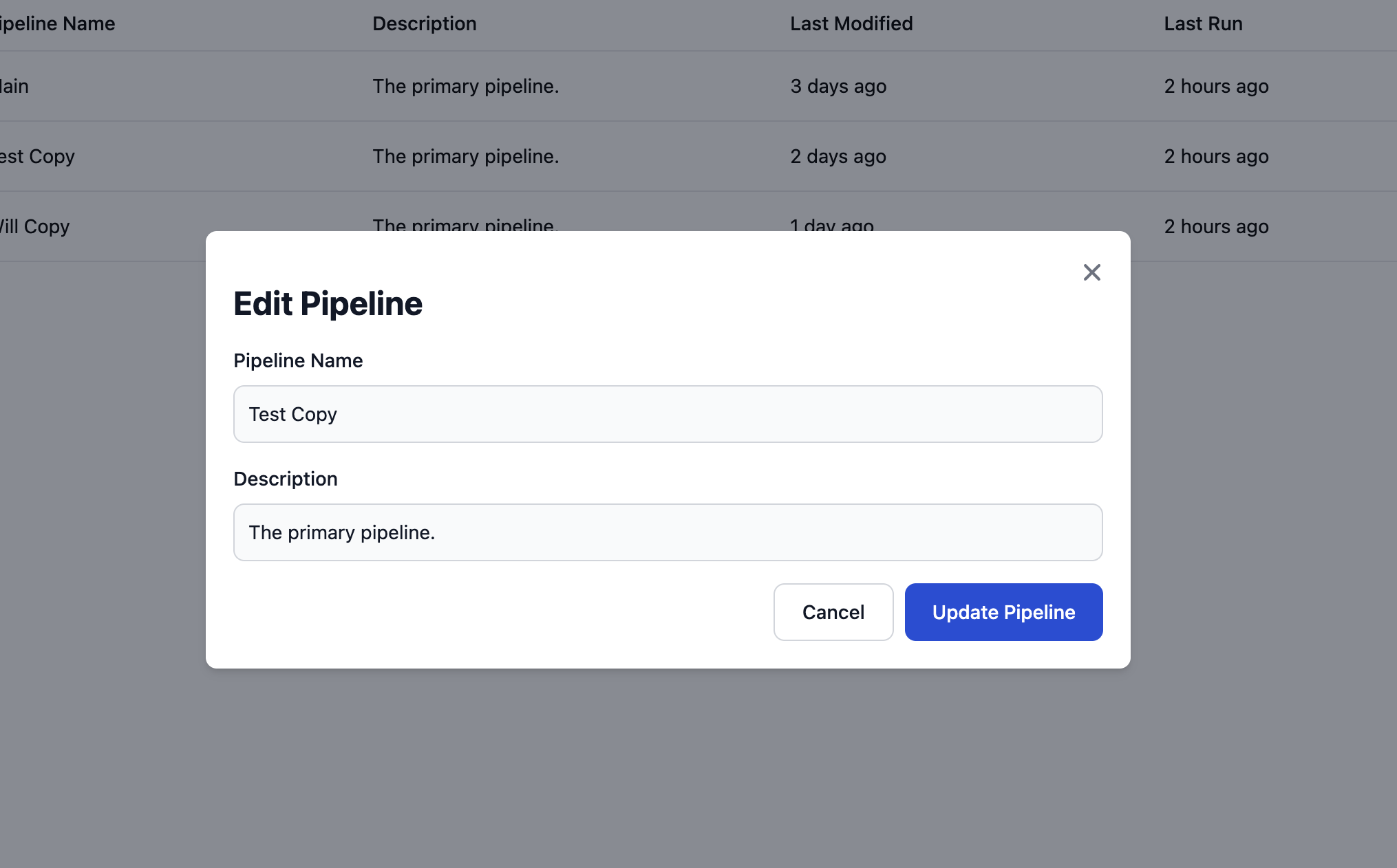
Task: Click the Edit Pipeline dialog title
Action: point(328,303)
